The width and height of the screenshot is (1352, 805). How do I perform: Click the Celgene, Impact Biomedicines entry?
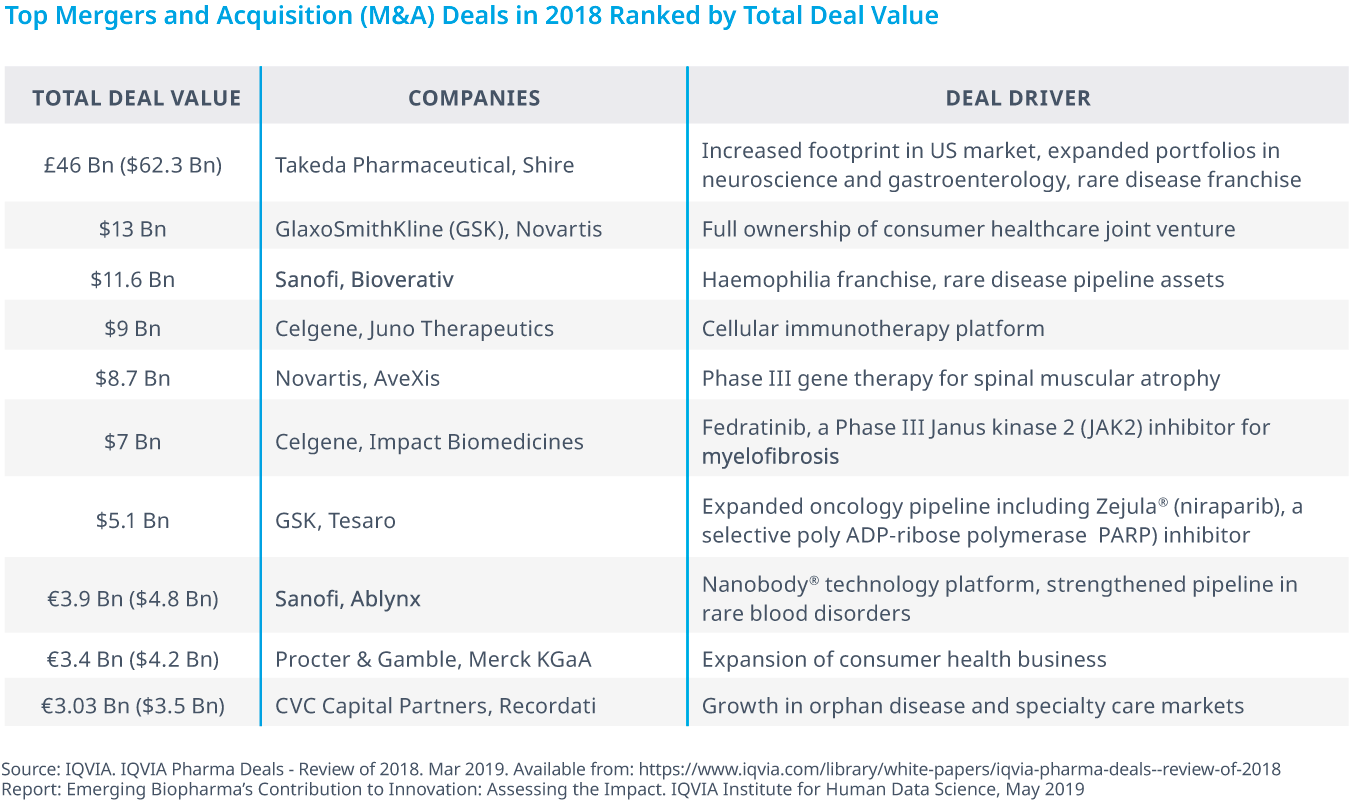coord(429,441)
